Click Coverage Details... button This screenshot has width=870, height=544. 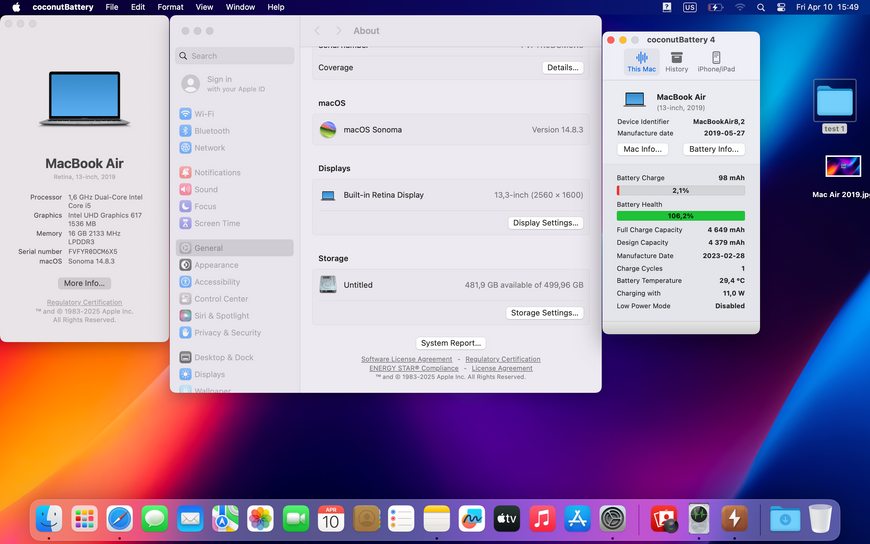[563, 68]
